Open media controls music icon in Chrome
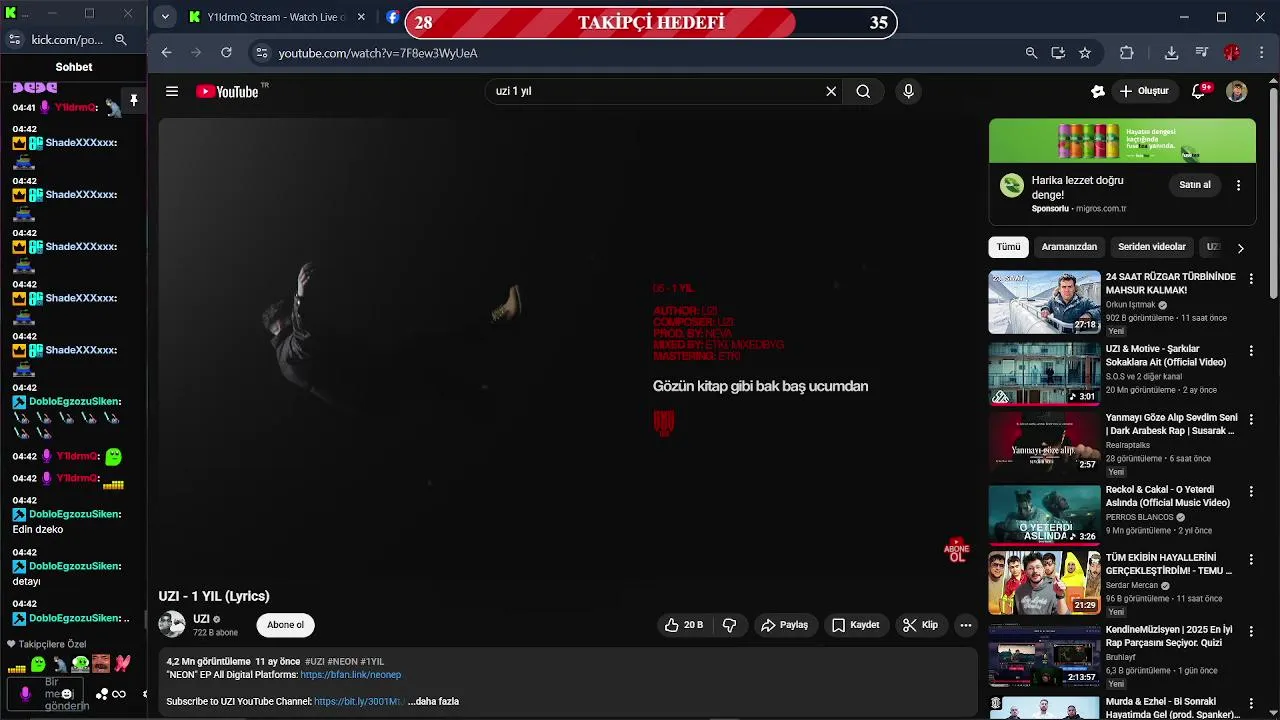 pyautogui.click(x=1202, y=53)
